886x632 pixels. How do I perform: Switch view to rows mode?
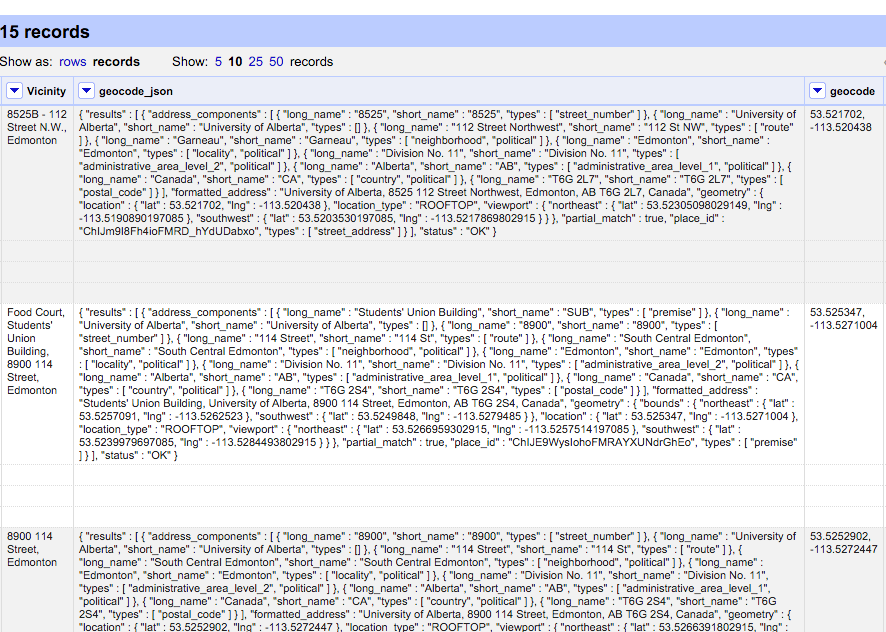tap(72, 61)
